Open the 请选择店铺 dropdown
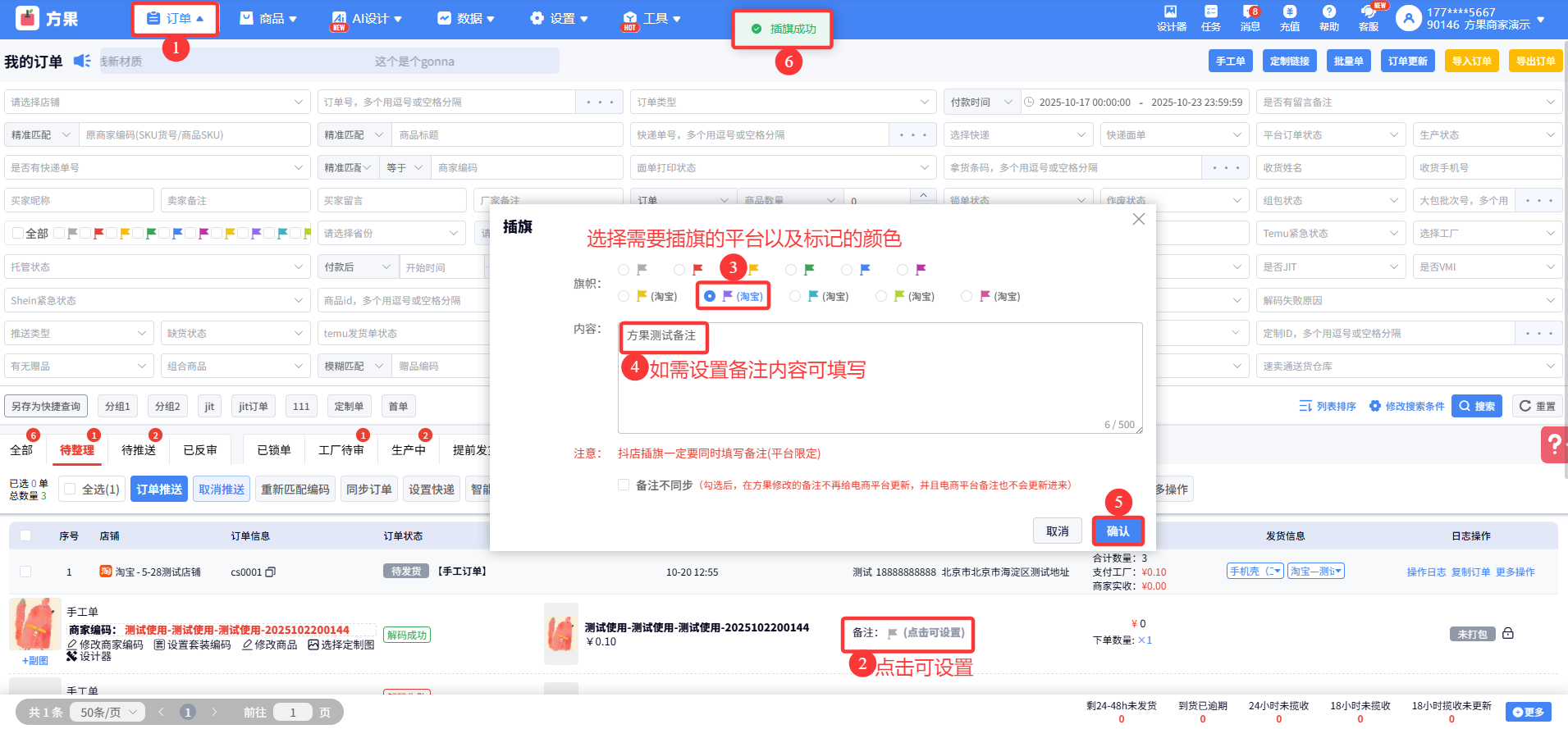1568x729 pixels. pos(158,102)
